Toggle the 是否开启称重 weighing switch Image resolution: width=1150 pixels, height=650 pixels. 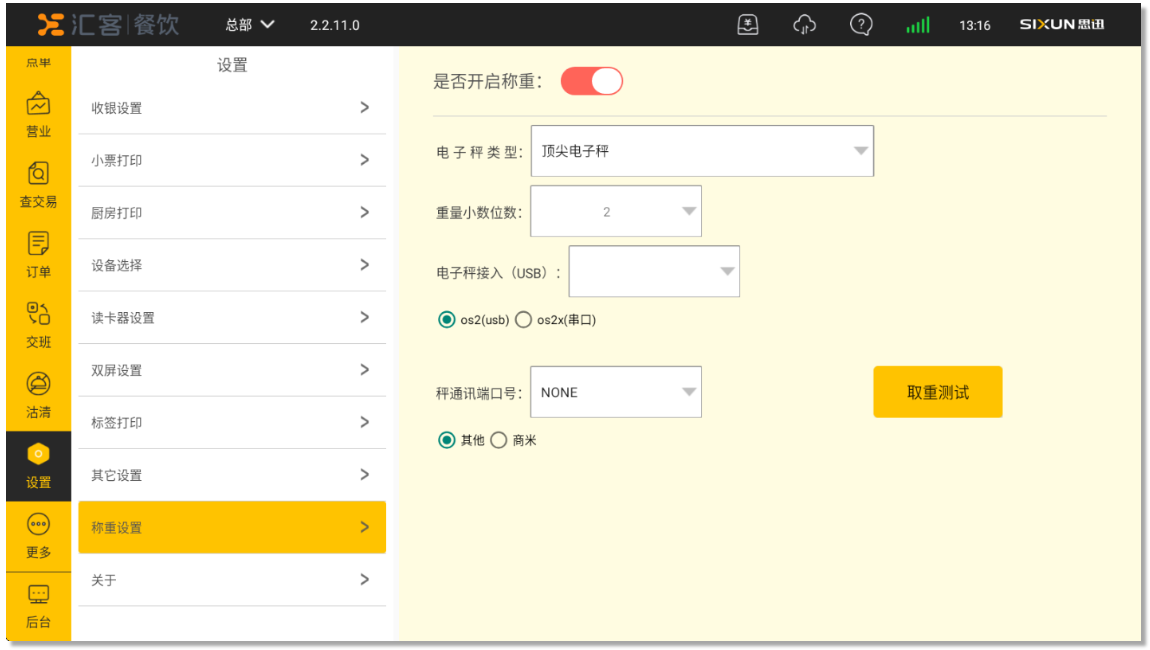pos(592,82)
